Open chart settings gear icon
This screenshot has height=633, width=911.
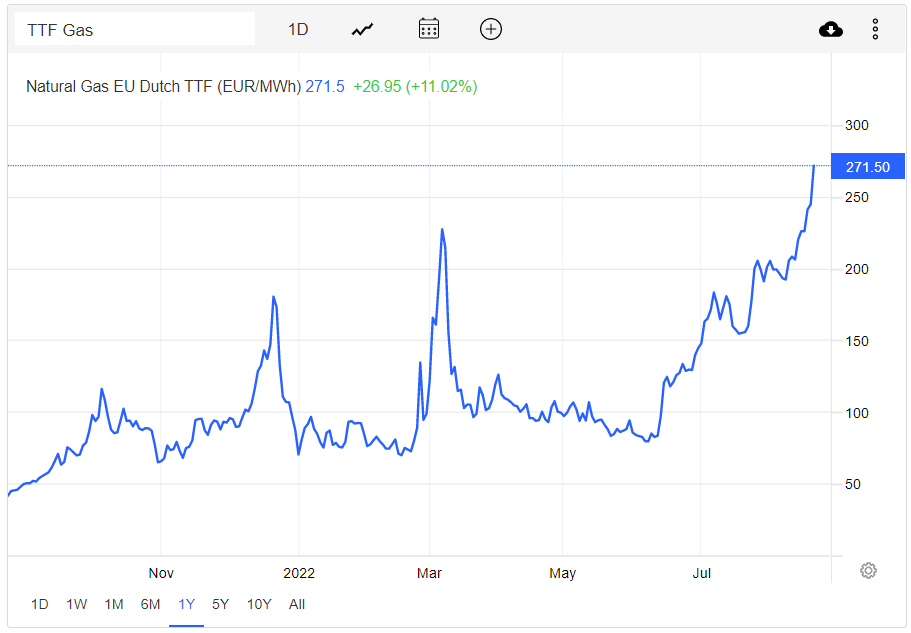click(x=868, y=570)
